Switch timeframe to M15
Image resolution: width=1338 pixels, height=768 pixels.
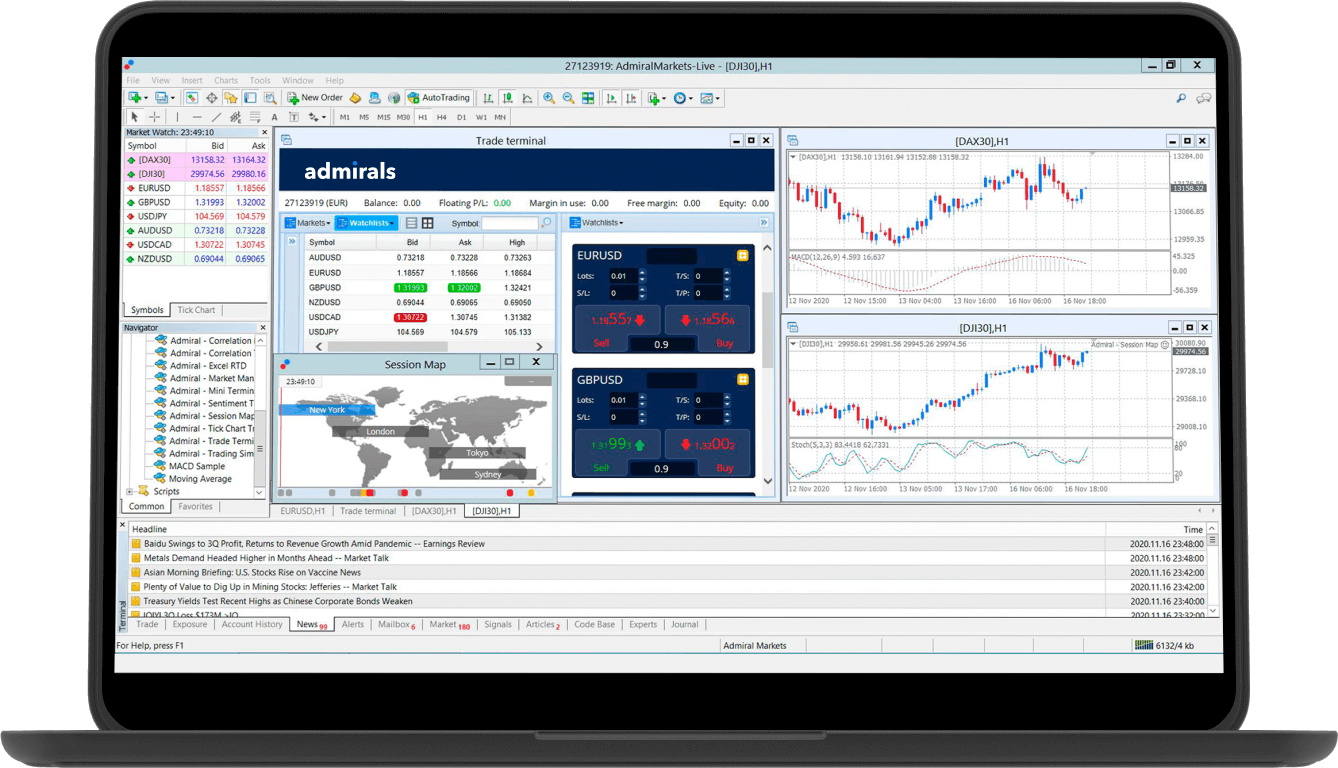[x=384, y=117]
